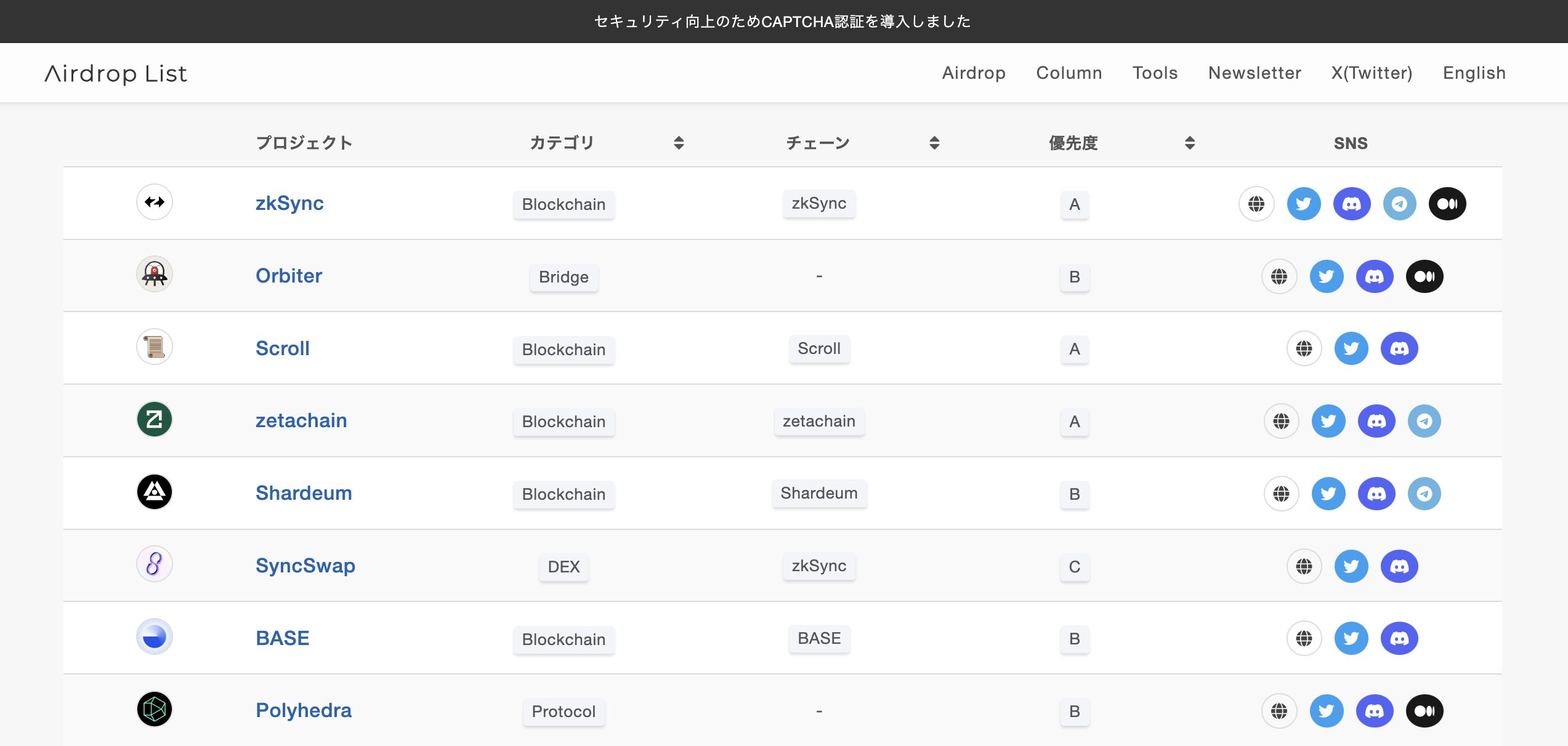Click the Bridge category tag for Orbiter
This screenshot has width=1568, height=746.
click(564, 277)
